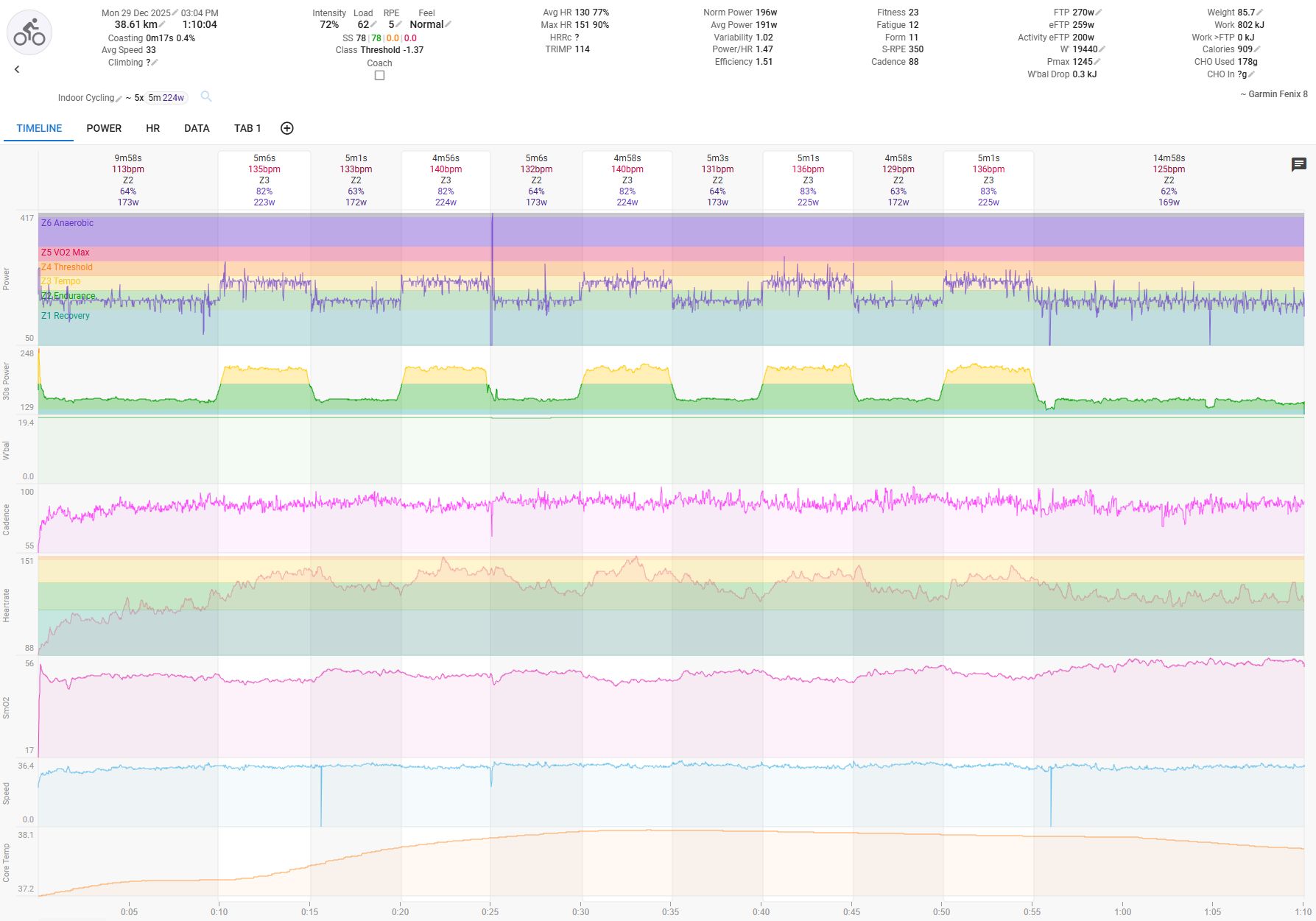Select the 14m58s cooldown interval header
This screenshot has width=1316, height=921.
click(x=1169, y=180)
